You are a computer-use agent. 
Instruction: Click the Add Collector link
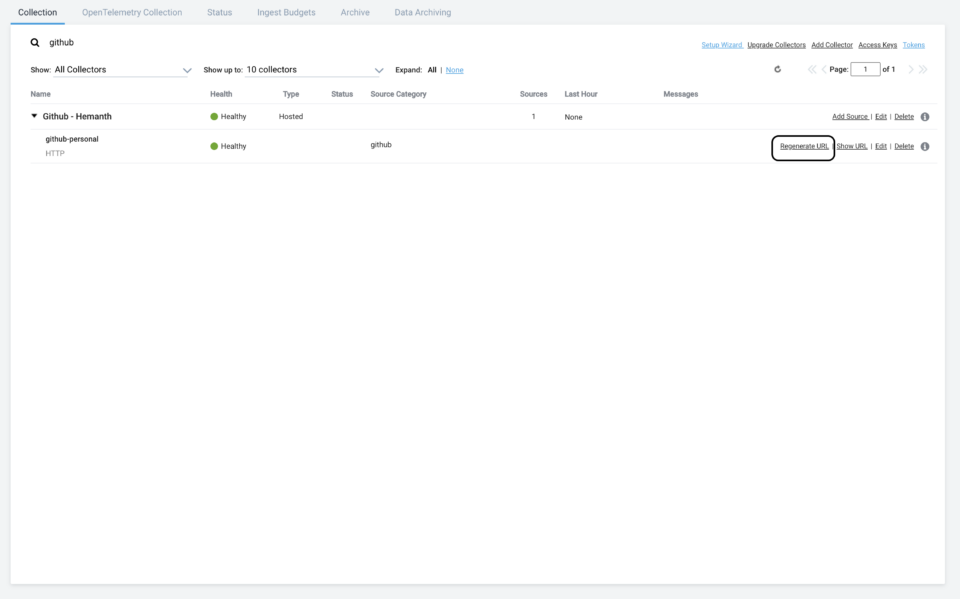coord(832,45)
